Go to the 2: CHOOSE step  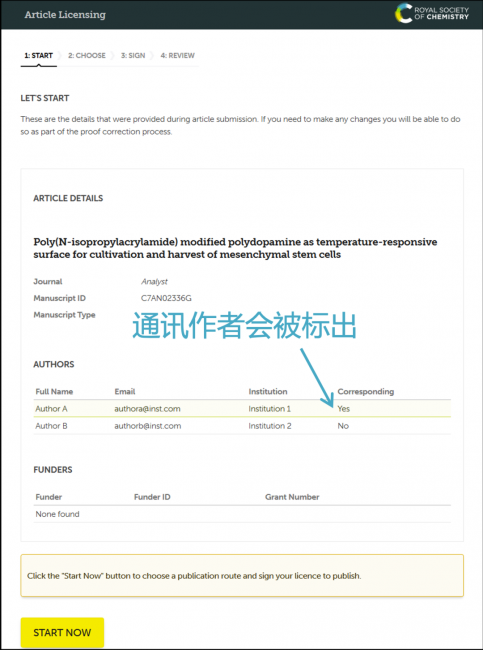87,56
